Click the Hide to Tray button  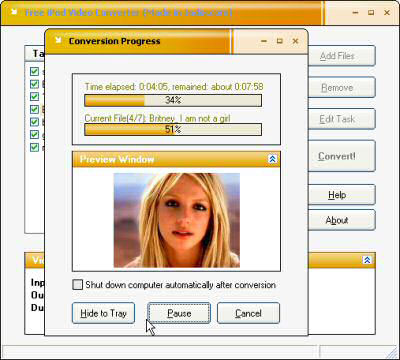(x=103, y=313)
